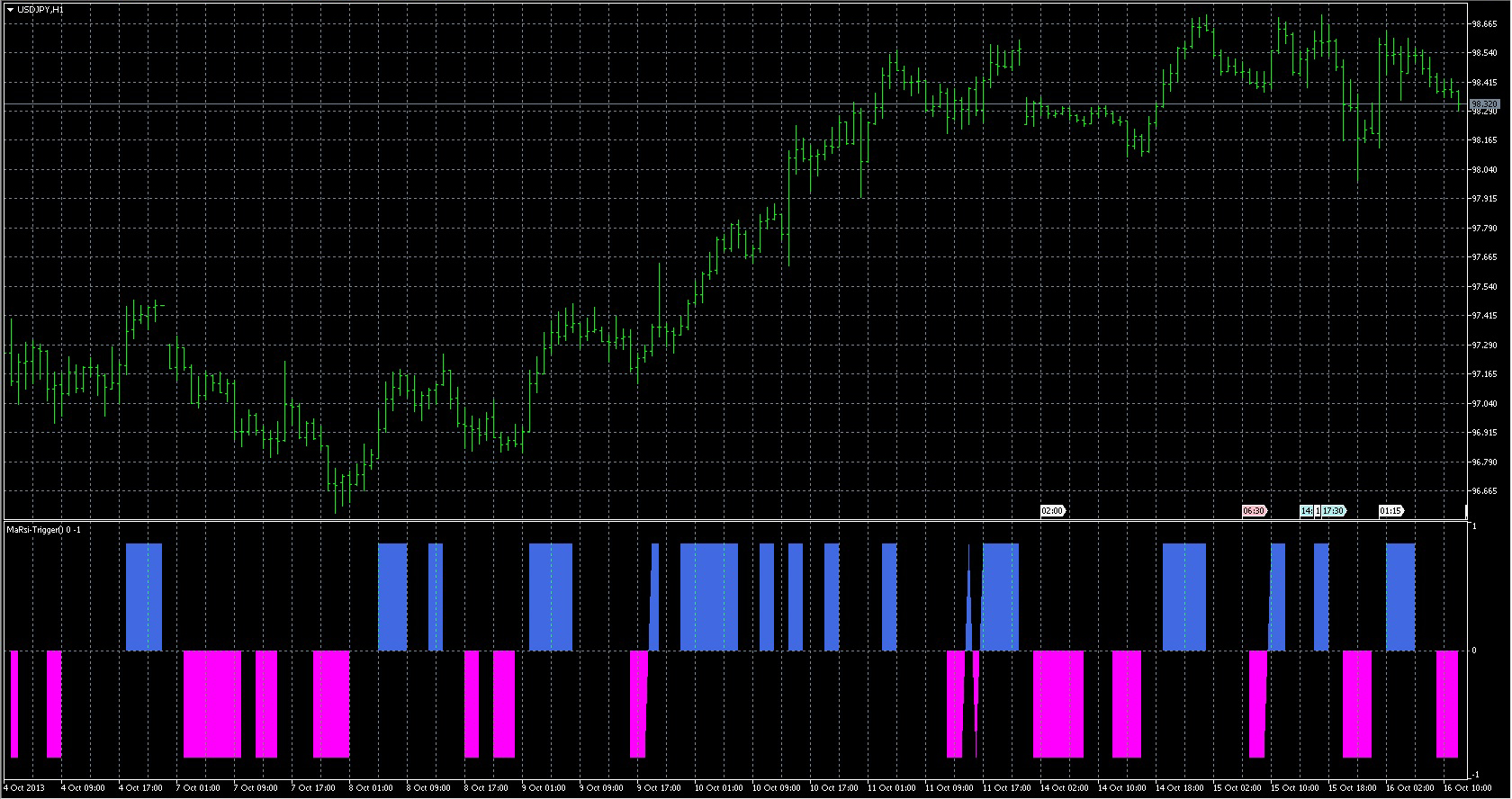1512x799 pixels.
Task: Click price scale label 98.165
Action: pyautogui.click(x=1484, y=140)
